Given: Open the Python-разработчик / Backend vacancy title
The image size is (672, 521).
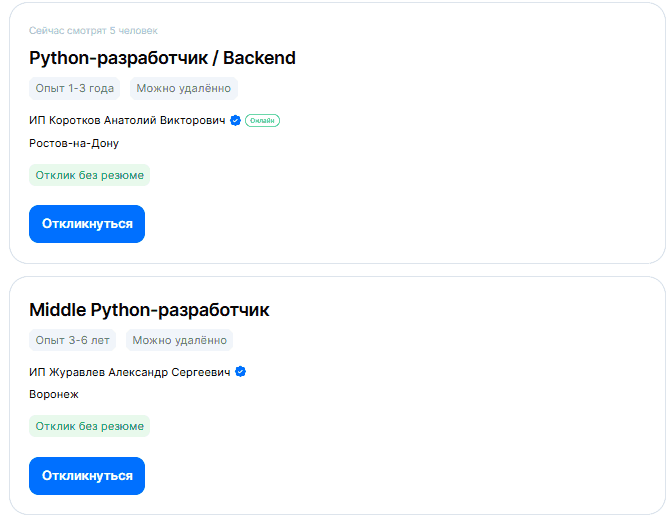Looking at the screenshot, I should (x=162, y=58).
